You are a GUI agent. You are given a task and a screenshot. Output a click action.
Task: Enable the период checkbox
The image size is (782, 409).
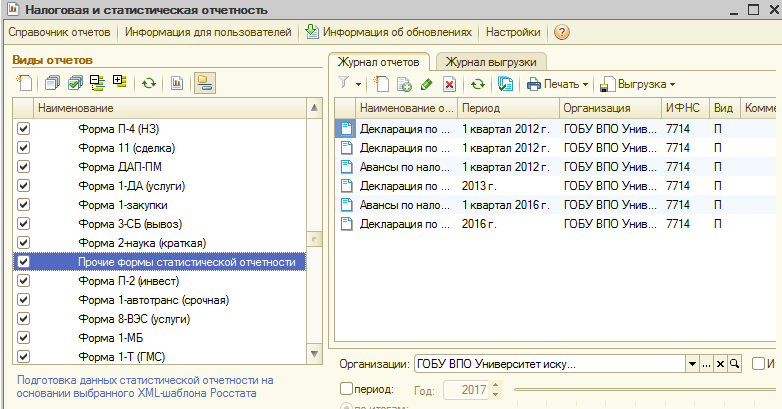pyautogui.click(x=346, y=388)
